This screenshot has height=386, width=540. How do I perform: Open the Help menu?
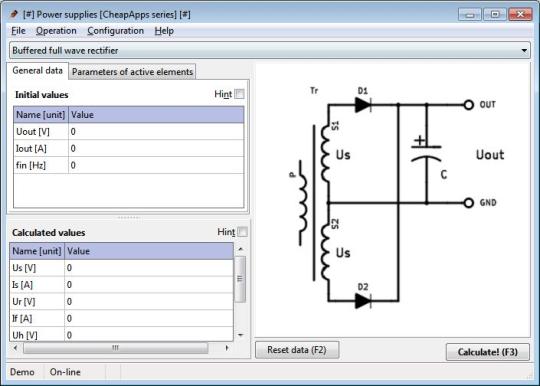click(164, 31)
